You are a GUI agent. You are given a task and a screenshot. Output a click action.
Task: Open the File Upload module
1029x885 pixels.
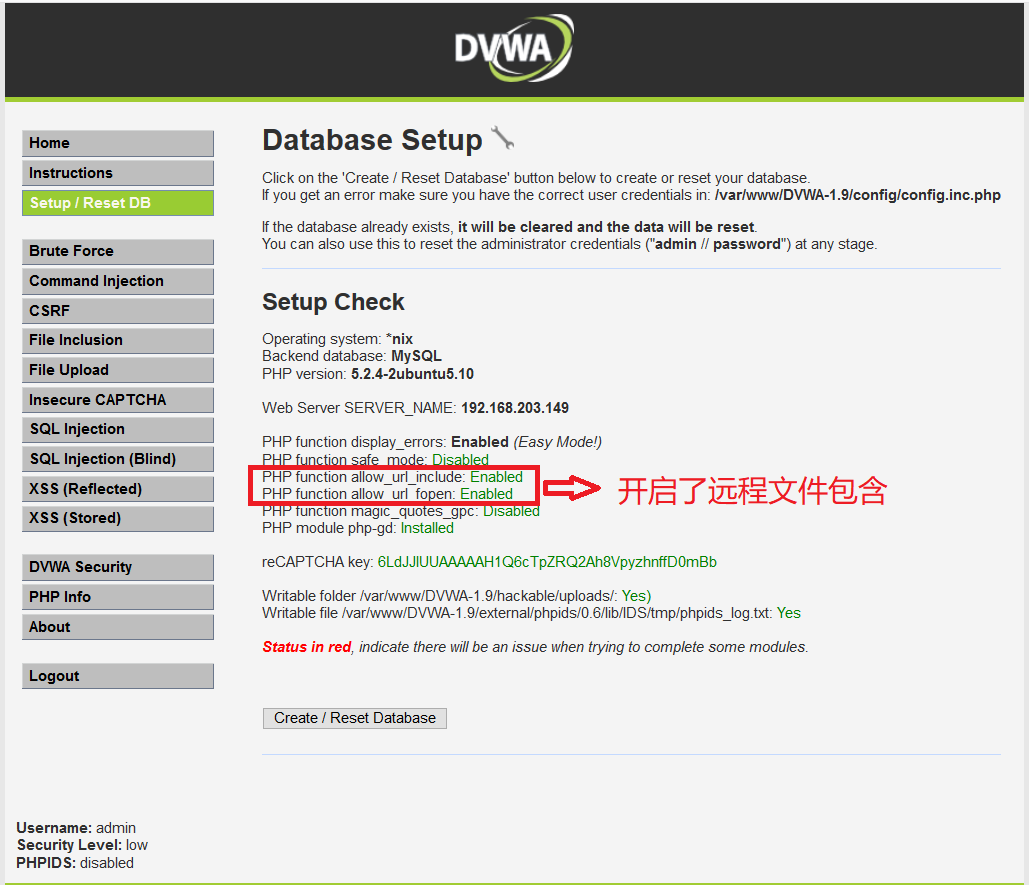[x=117, y=369]
